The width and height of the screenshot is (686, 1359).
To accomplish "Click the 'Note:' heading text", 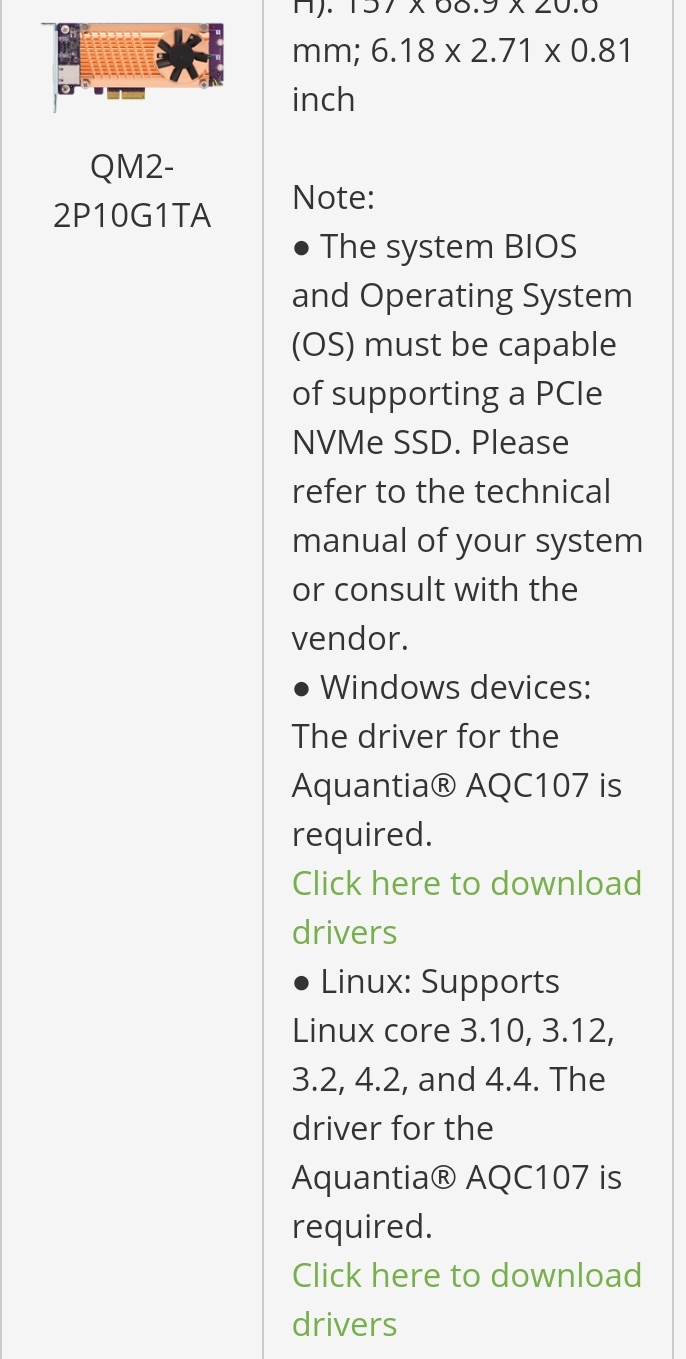I will coord(333,197).
